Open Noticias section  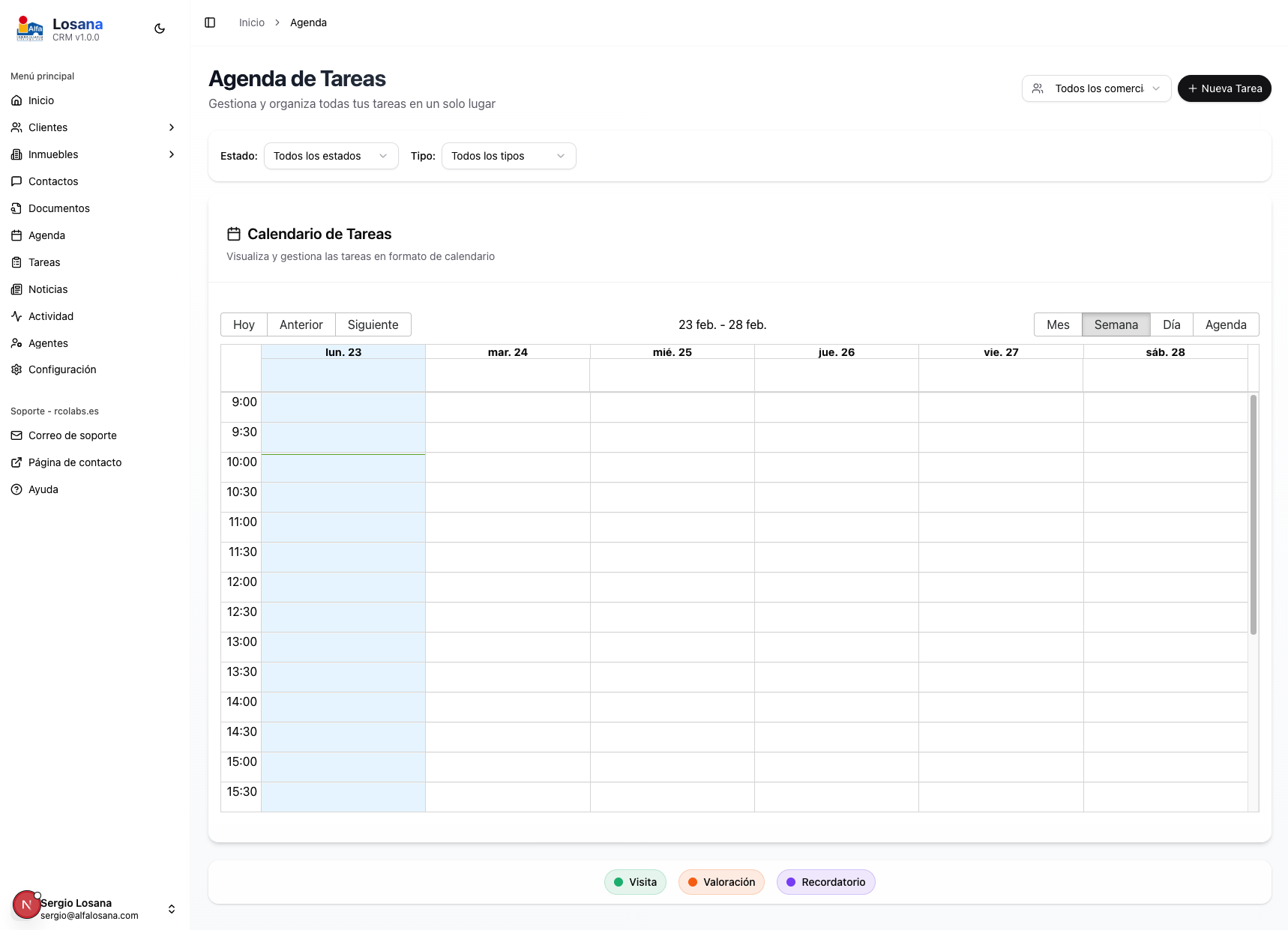coord(48,289)
